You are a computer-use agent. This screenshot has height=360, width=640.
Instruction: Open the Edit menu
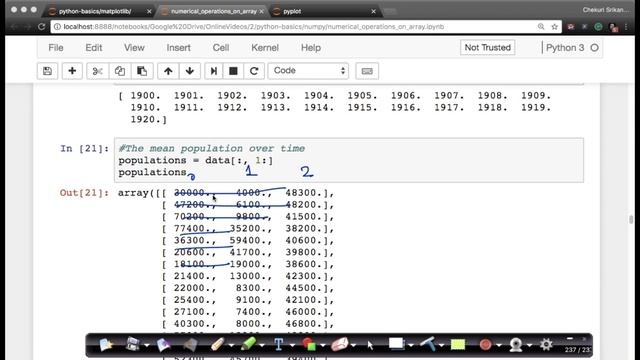point(93,48)
